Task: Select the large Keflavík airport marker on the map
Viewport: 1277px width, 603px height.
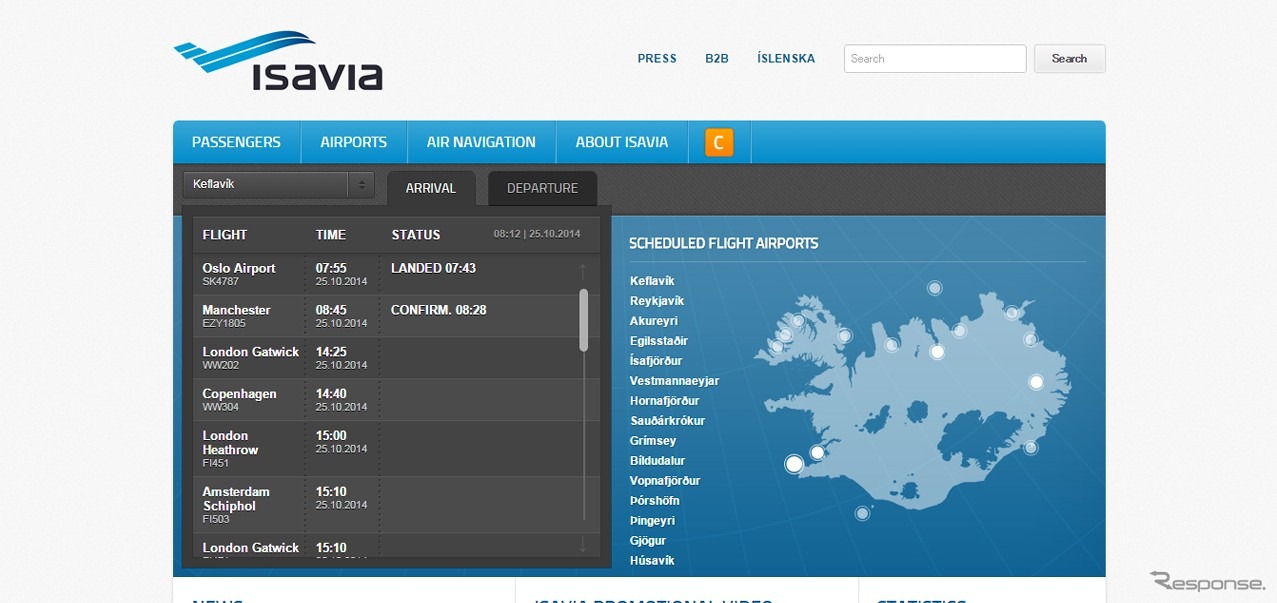Action: pos(794,464)
